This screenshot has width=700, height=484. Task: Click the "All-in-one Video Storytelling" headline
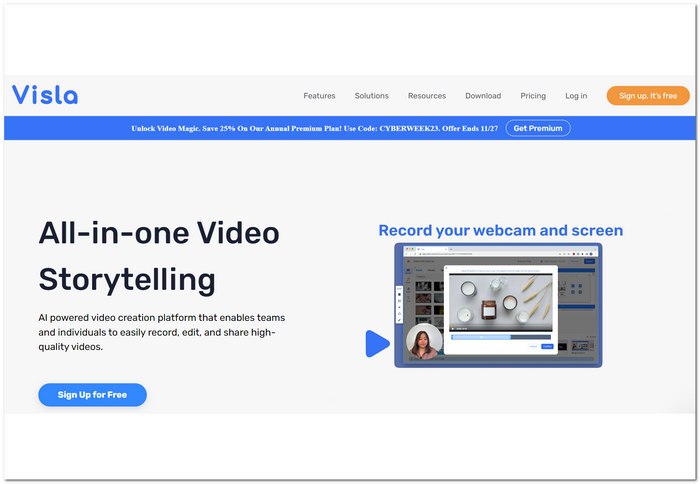tap(158, 255)
